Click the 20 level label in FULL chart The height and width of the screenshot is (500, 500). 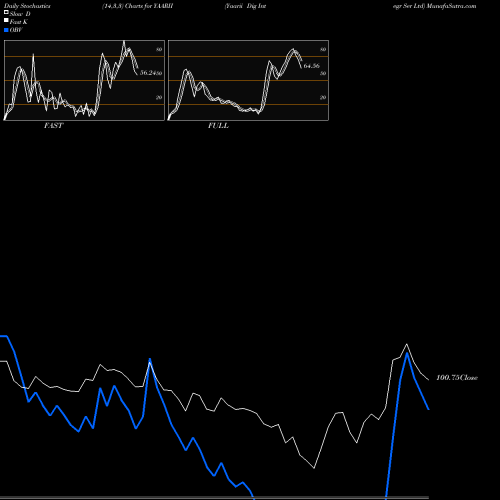(323, 97)
